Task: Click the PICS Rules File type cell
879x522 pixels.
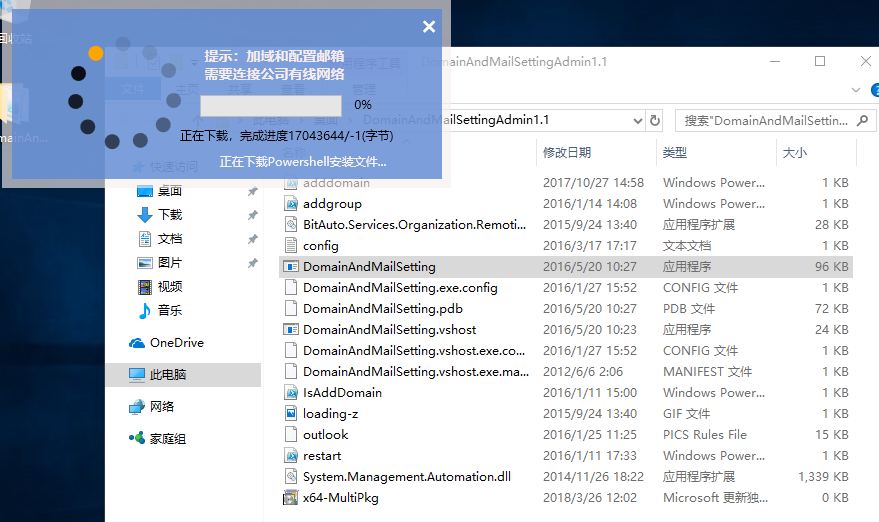Action: coord(705,435)
